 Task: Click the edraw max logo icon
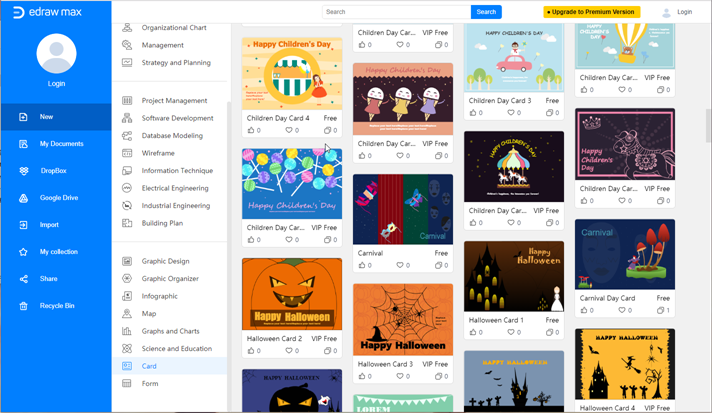tap(18, 12)
